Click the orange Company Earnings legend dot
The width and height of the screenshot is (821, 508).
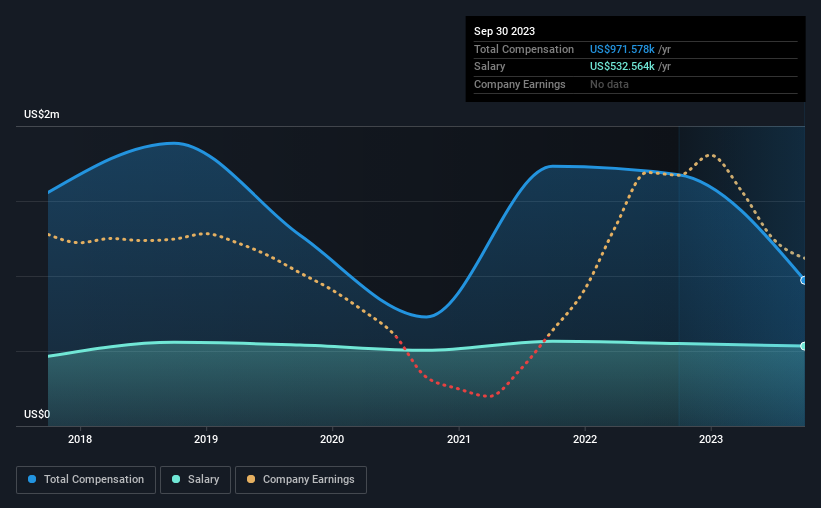coord(251,479)
